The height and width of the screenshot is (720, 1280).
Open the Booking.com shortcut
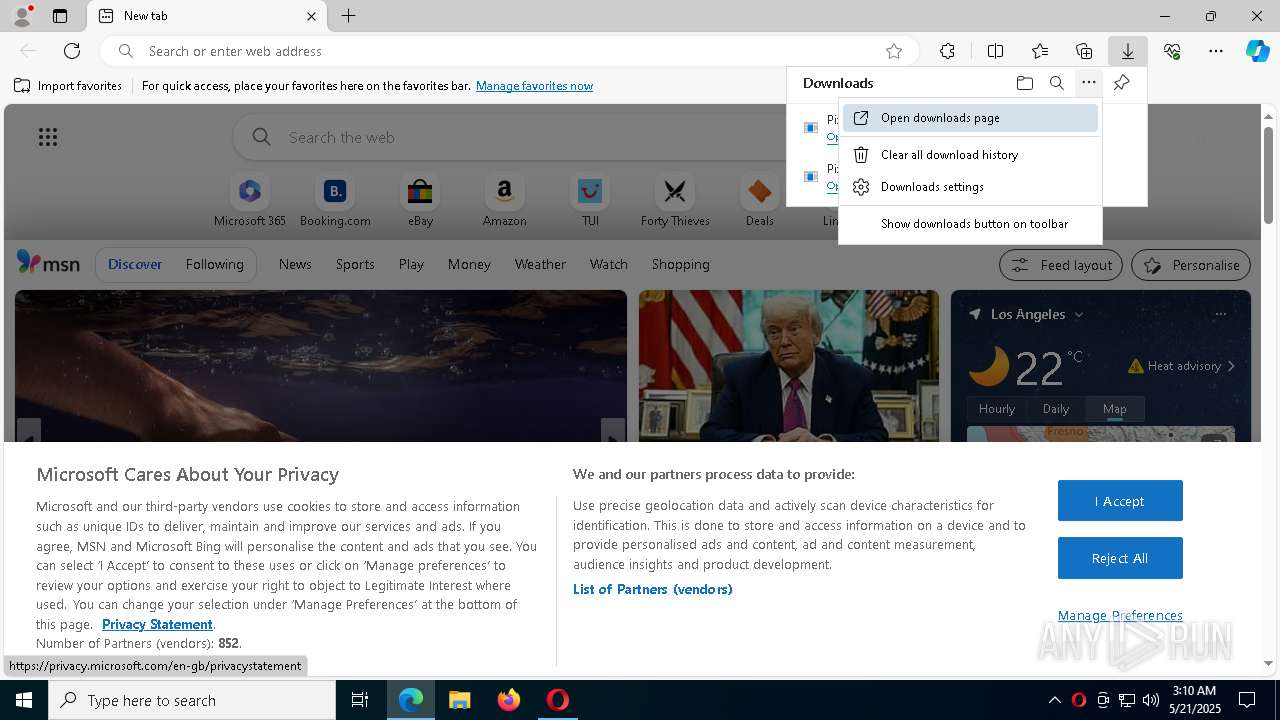coord(335,200)
